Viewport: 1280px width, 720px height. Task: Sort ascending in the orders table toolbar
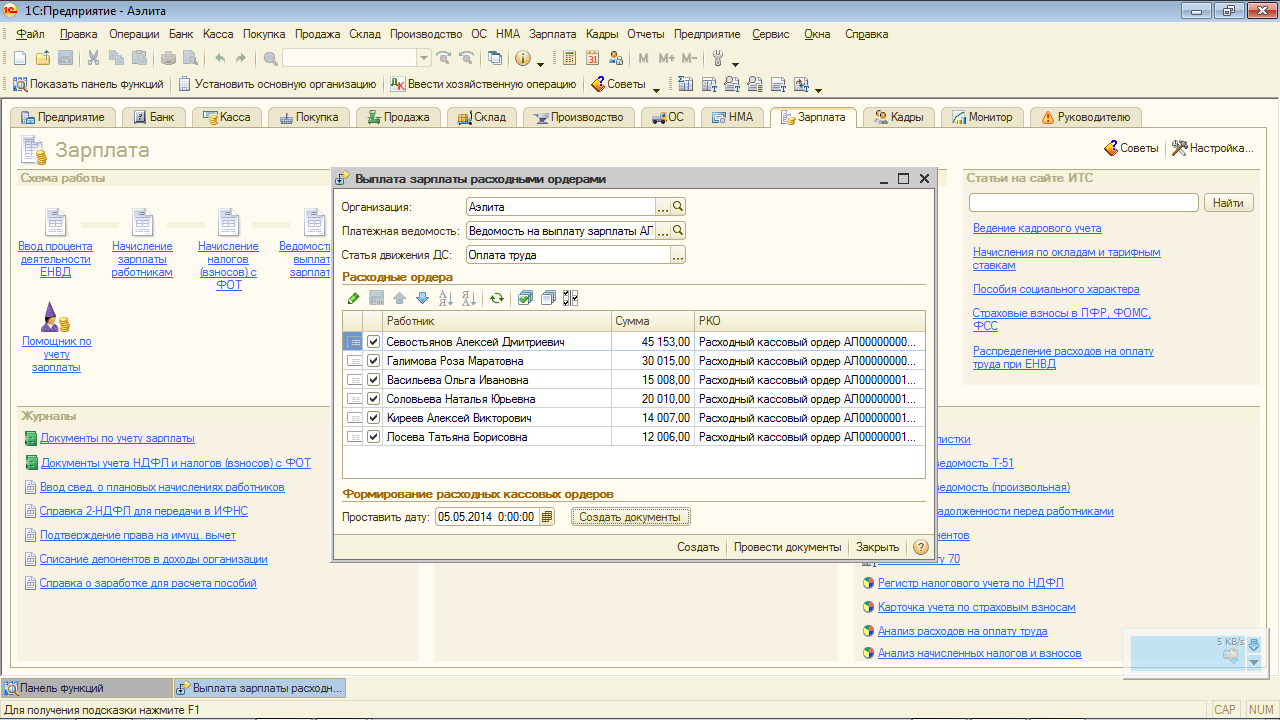coord(446,298)
